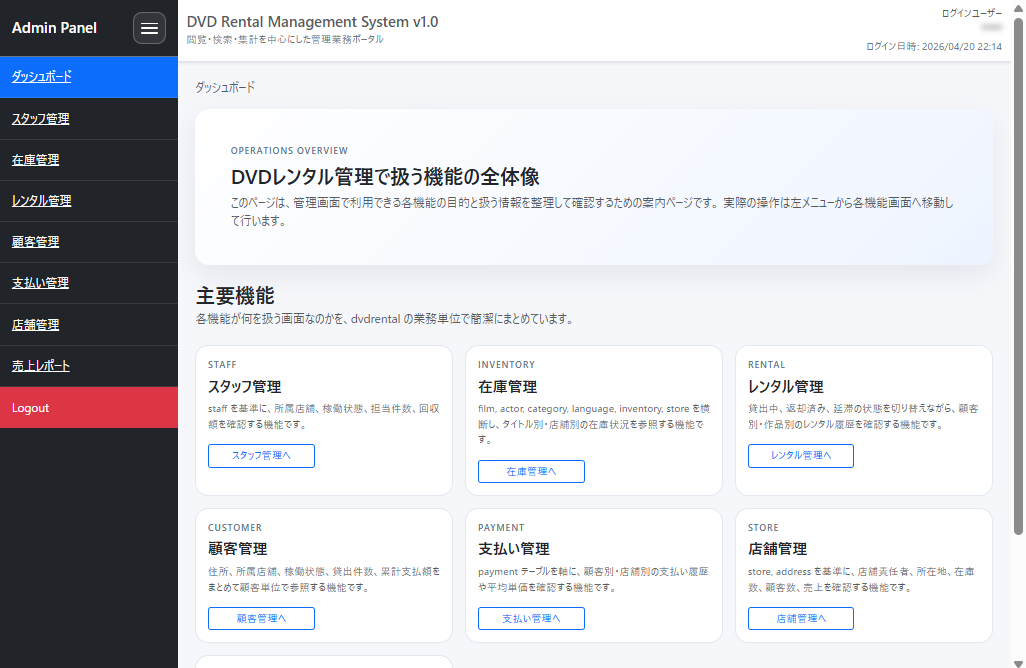This screenshot has width=1026, height=668.
Task: Toggle the sidebar hamburger menu icon
Action: click(149, 28)
